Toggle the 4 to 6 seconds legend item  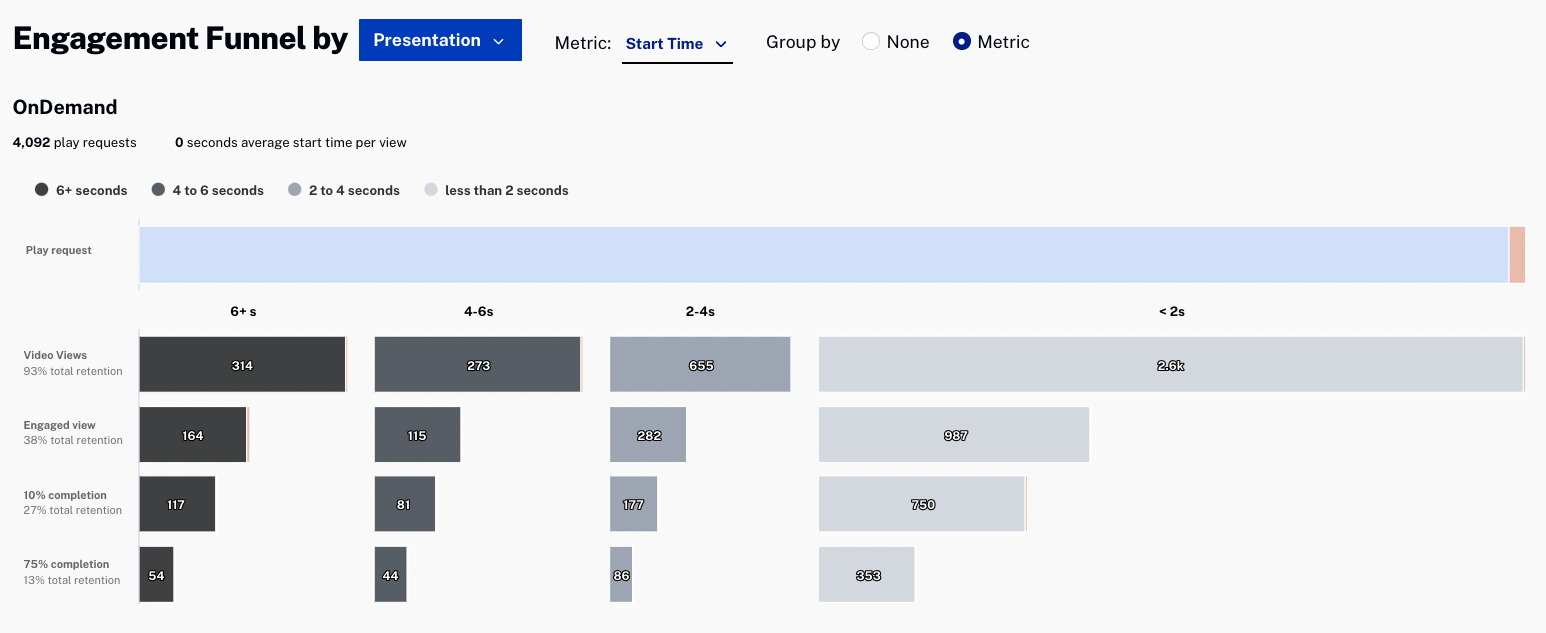(x=208, y=190)
